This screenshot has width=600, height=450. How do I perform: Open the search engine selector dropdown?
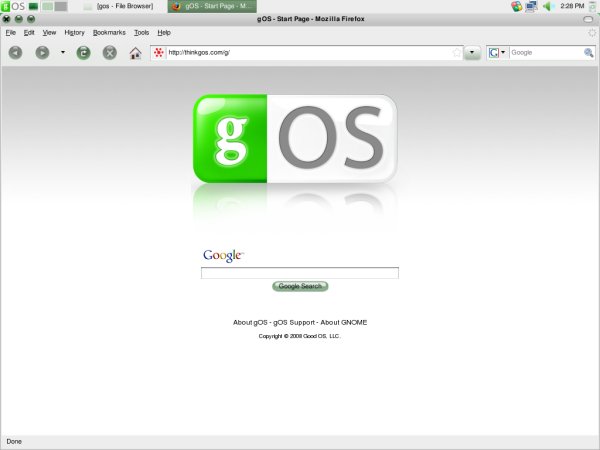[497, 52]
